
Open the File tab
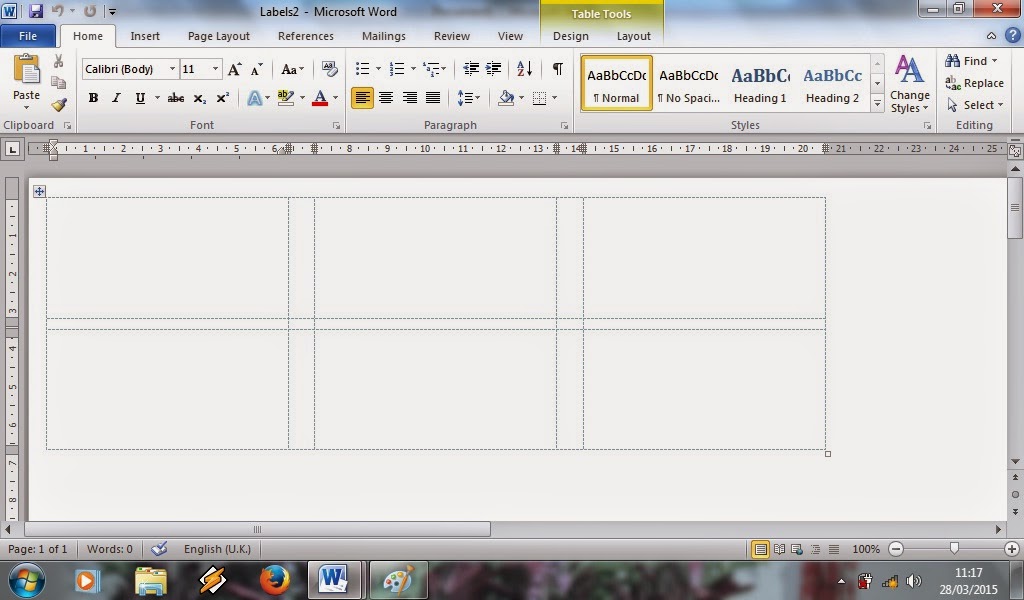28,36
